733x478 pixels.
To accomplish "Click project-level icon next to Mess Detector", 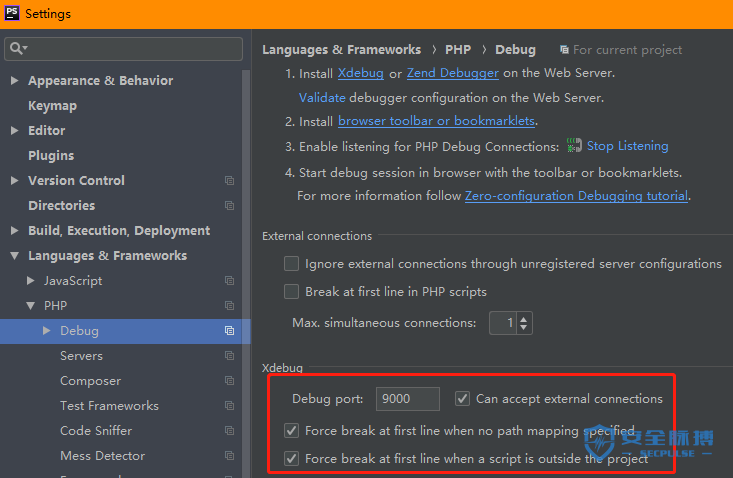I will click(x=229, y=456).
